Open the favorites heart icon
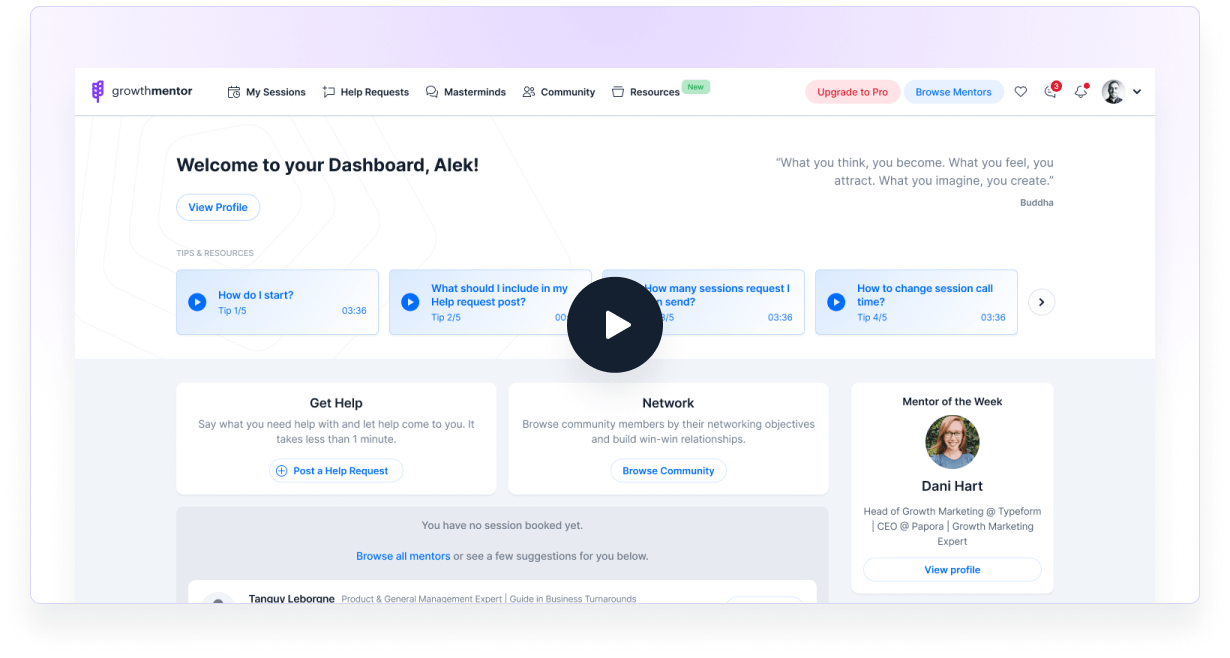Image resolution: width=1230 pixels, height=658 pixels. [x=1021, y=91]
